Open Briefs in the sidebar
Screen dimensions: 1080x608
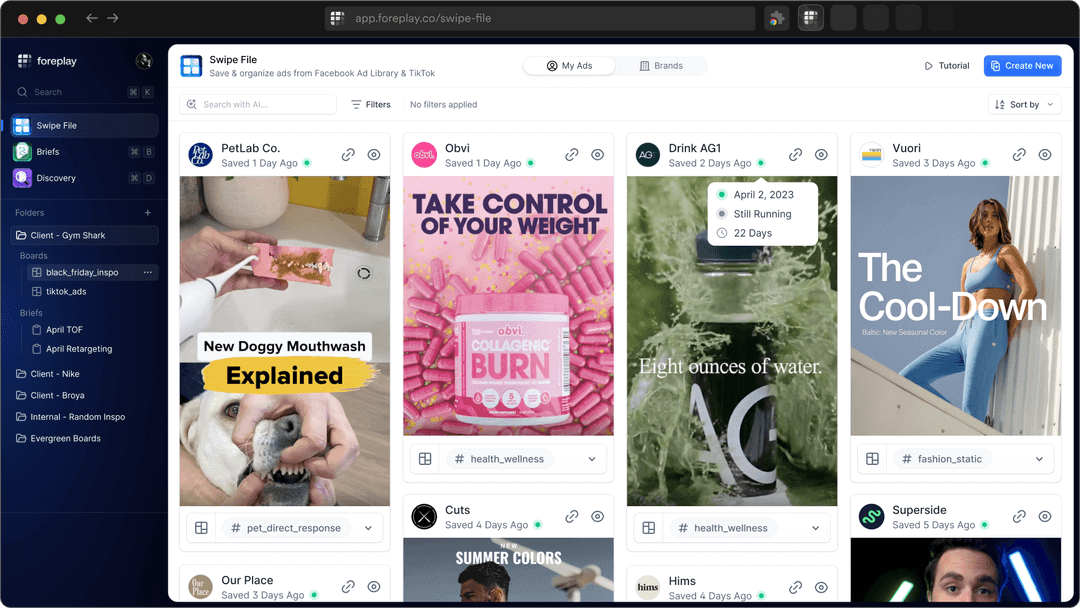48,152
